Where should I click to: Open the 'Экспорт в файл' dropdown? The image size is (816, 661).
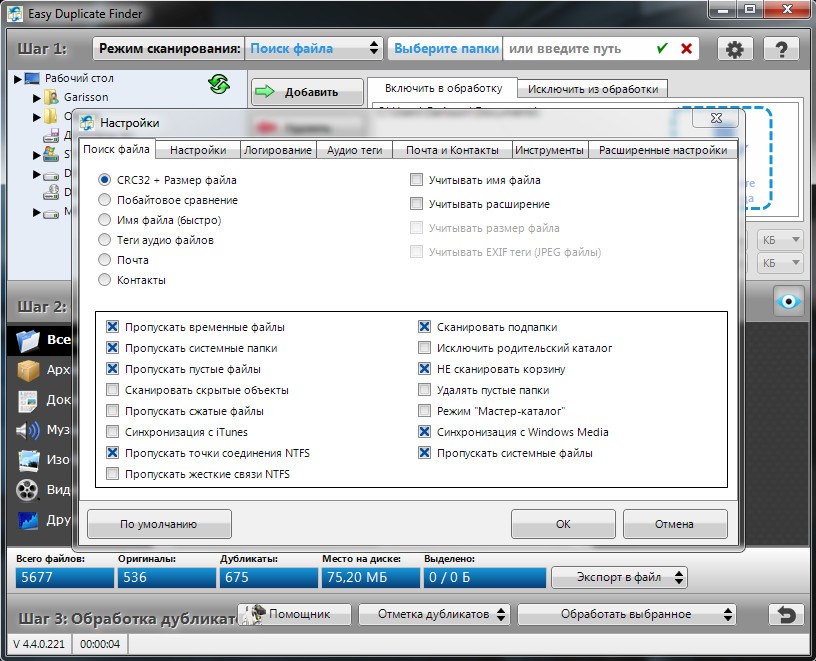(619, 577)
